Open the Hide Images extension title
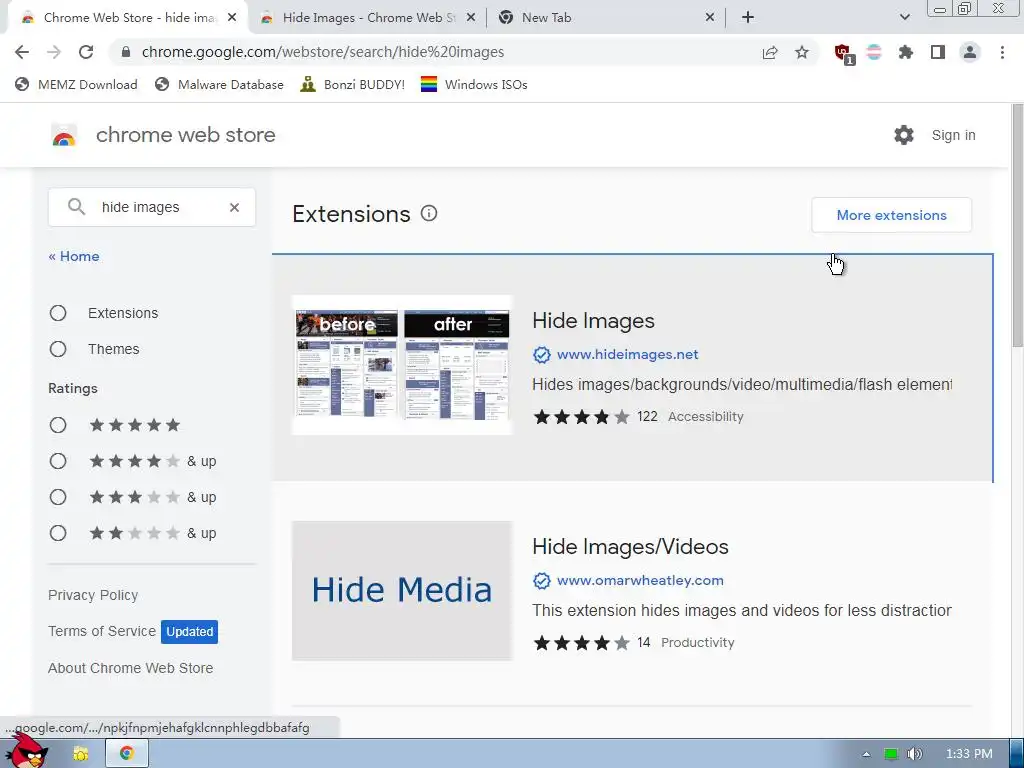Image resolution: width=1024 pixels, height=768 pixels. 593,321
